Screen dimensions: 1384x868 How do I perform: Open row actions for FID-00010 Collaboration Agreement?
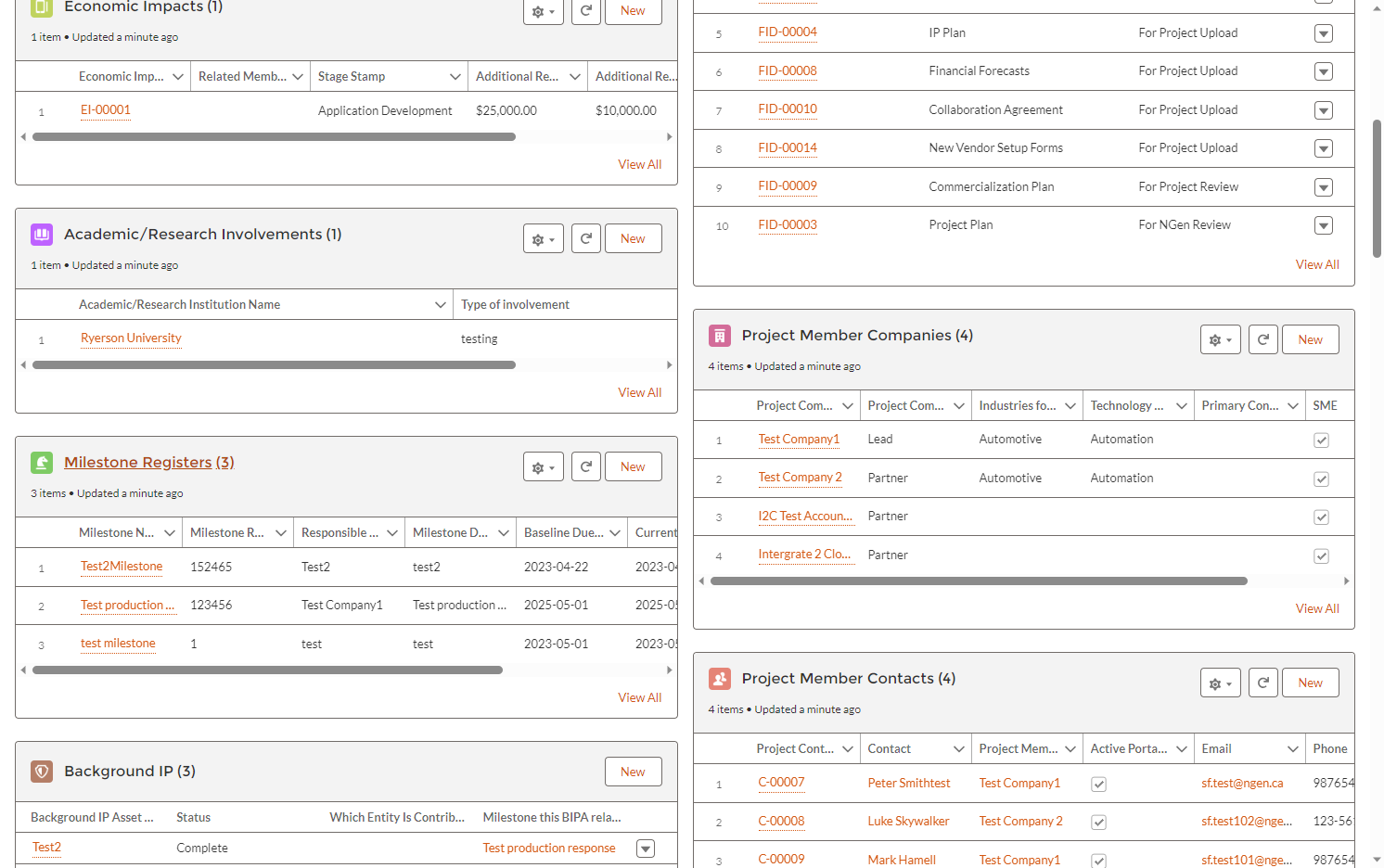1324,110
